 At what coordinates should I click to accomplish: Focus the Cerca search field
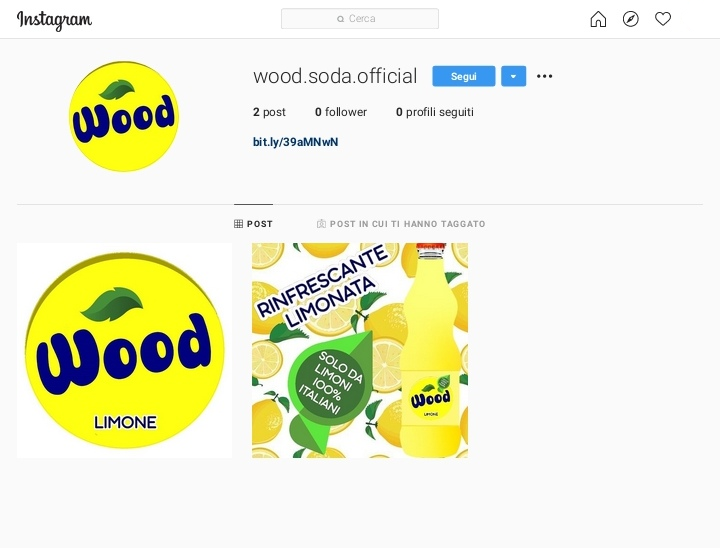tap(360, 19)
